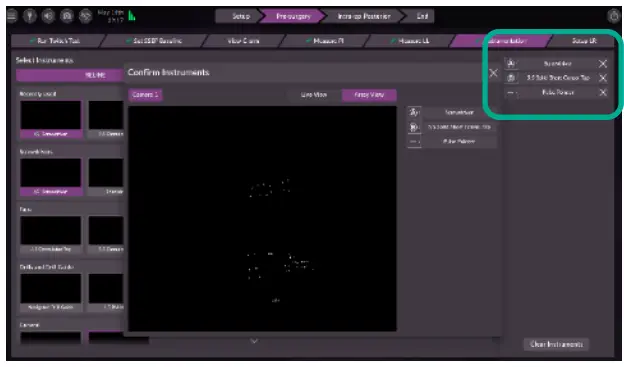The image size is (624, 367).
Task: Click the Pulse Pointer icon in selected list
Action: coord(511,92)
